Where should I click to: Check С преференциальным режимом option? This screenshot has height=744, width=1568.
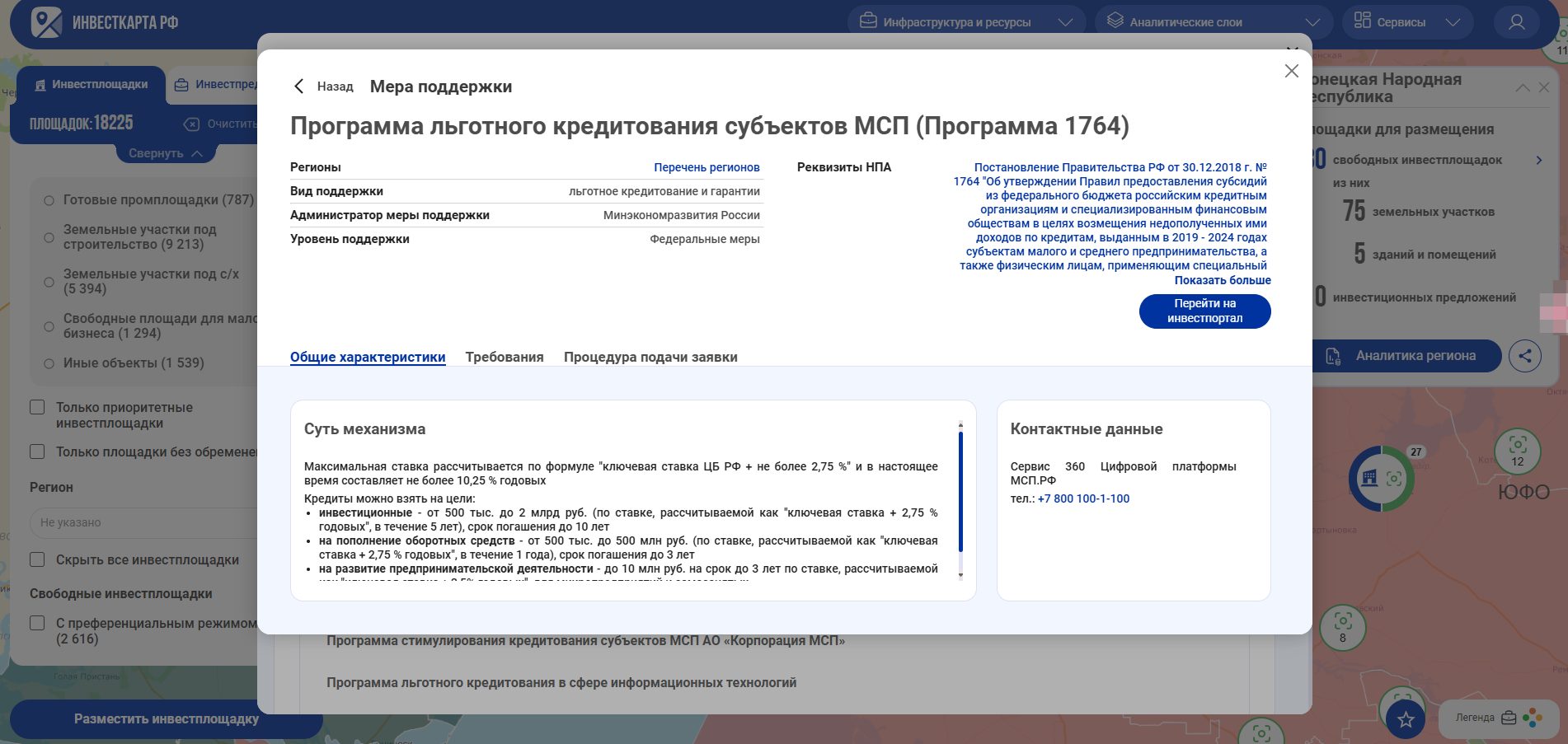(37, 623)
